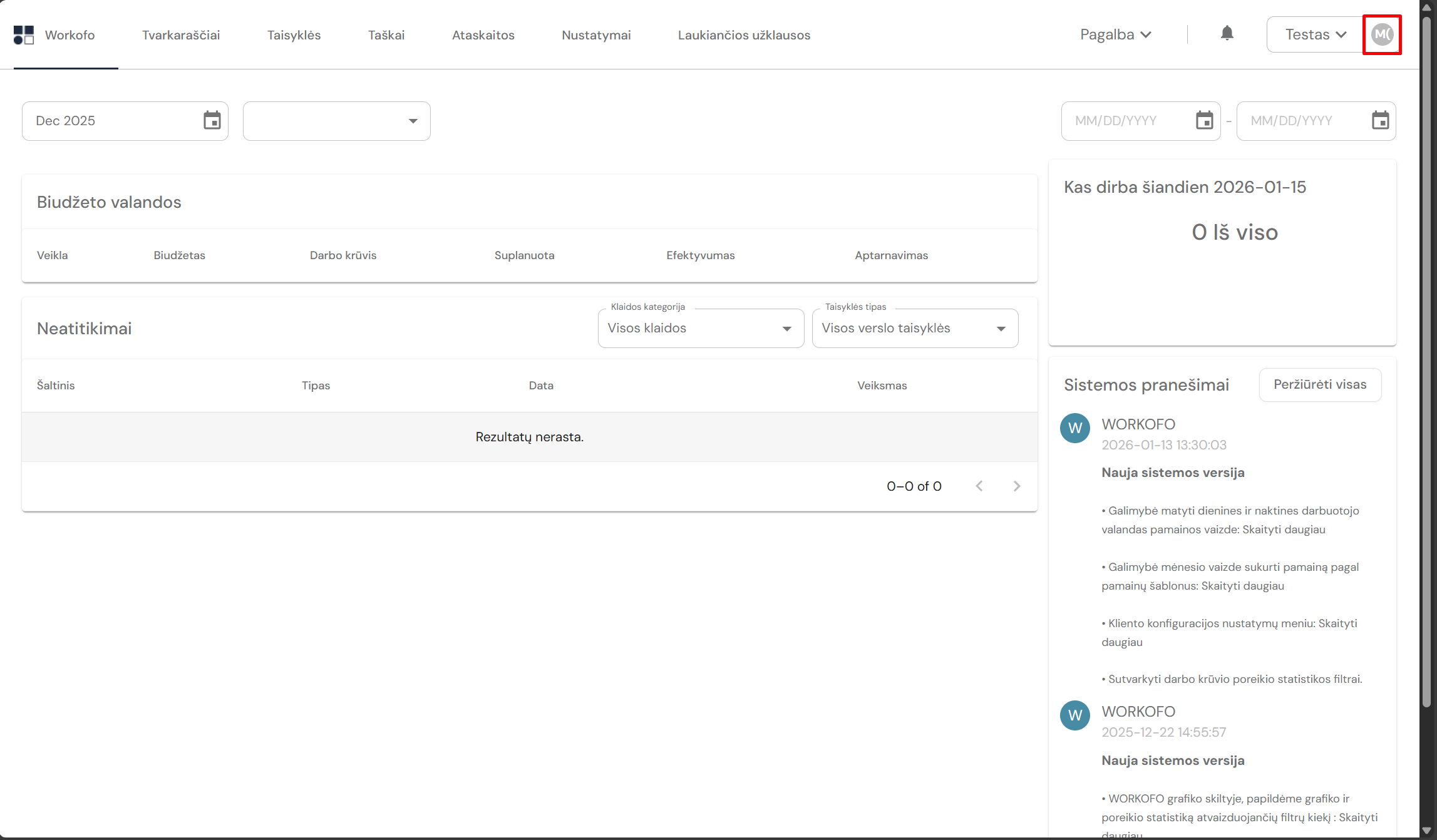Open the Ataskaitos tab

click(483, 35)
